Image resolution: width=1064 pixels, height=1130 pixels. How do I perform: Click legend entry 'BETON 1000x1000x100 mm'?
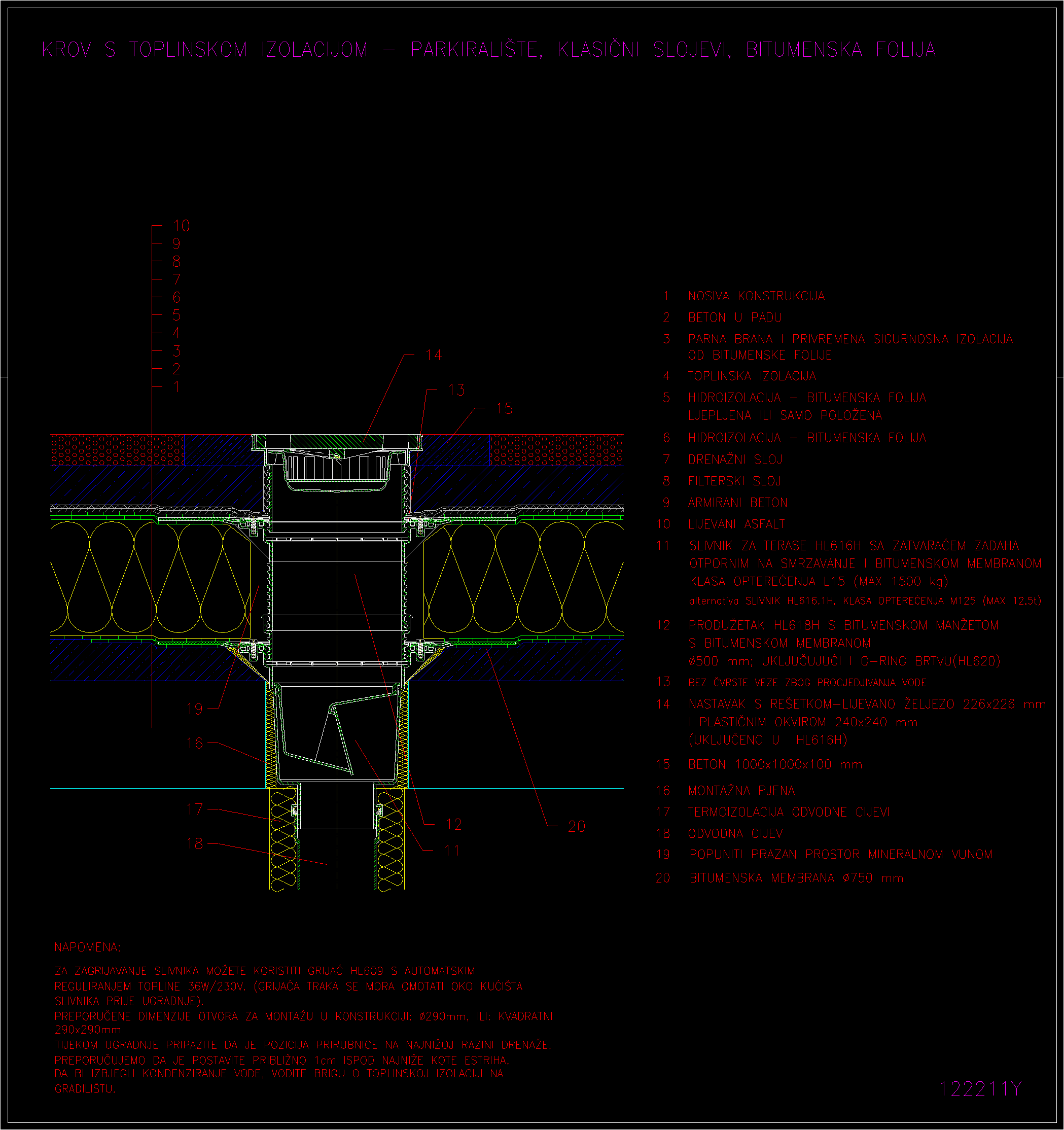(x=775, y=764)
